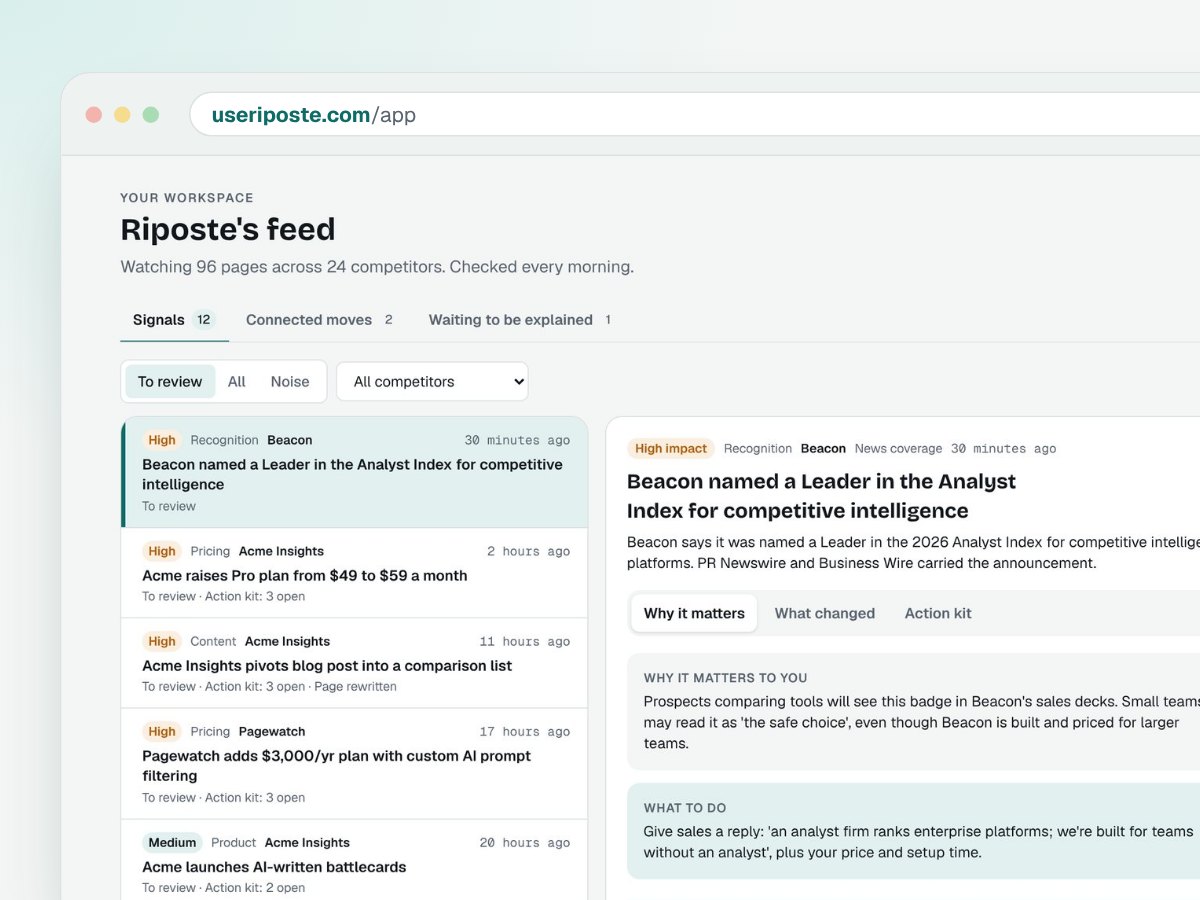1200x900 pixels.
Task: Open the Pagewatch adds $3,000/yr plan signal
Action: [354, 764]
